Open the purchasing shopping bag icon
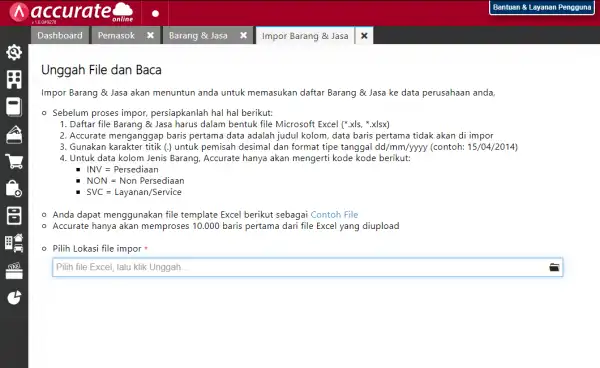600x368 pixels. coord(14,189)
